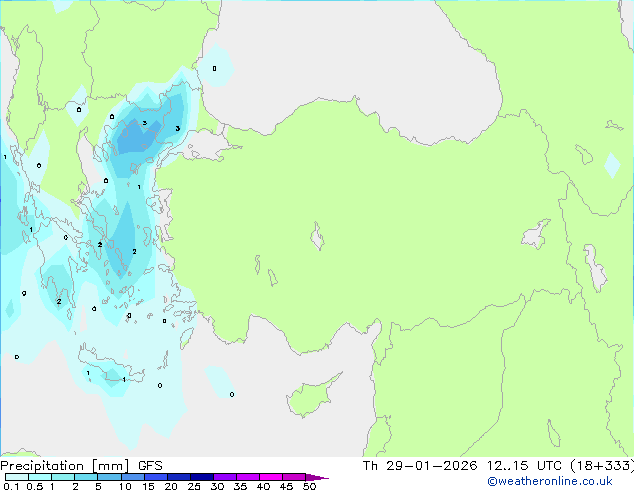The image size is (634, 490).
Task: Click the 1–2 mm legend swatch
Action: [x=63, y=477]
